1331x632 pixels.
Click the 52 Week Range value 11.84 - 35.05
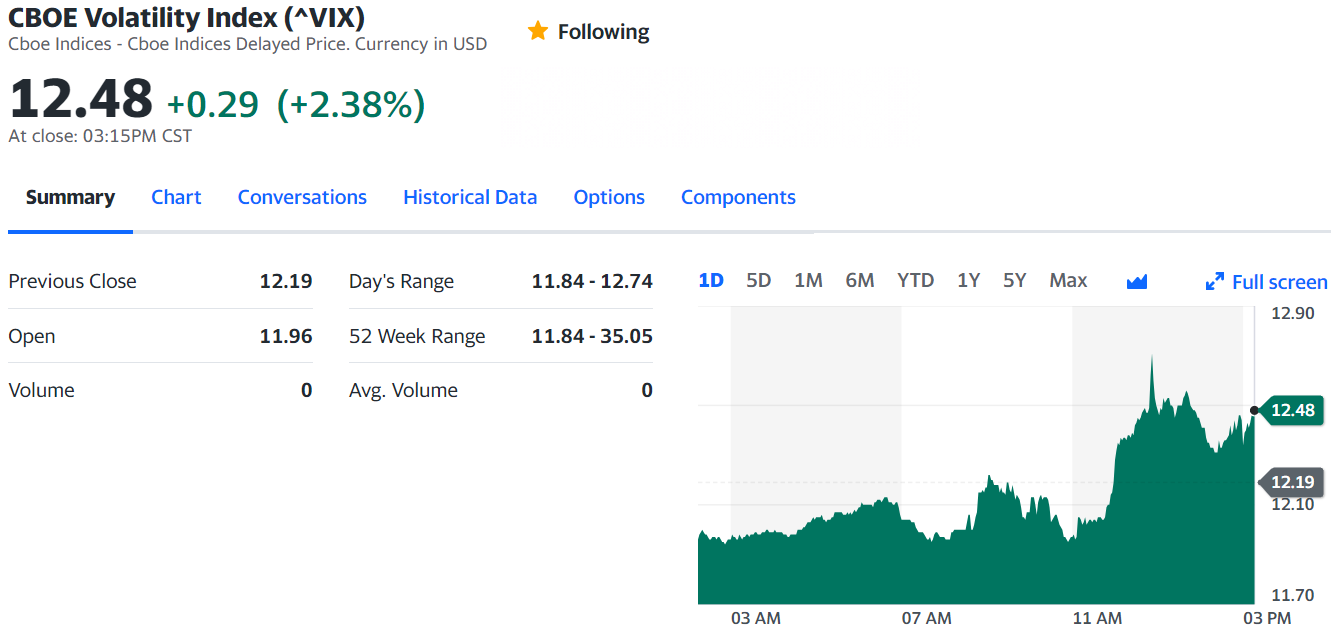tap(592, 336)
